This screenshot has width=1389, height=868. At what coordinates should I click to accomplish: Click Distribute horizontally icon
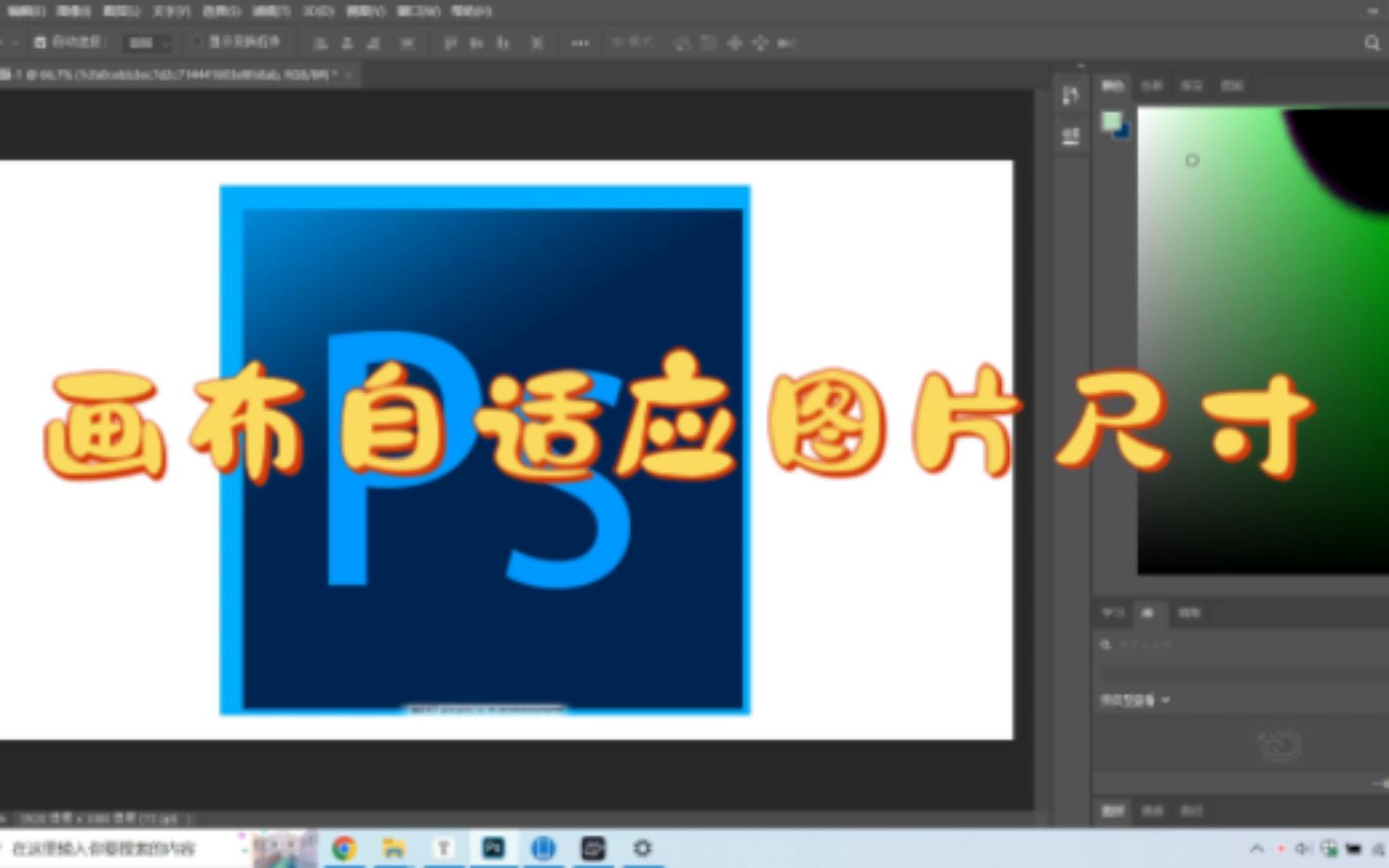coord(537,43)
